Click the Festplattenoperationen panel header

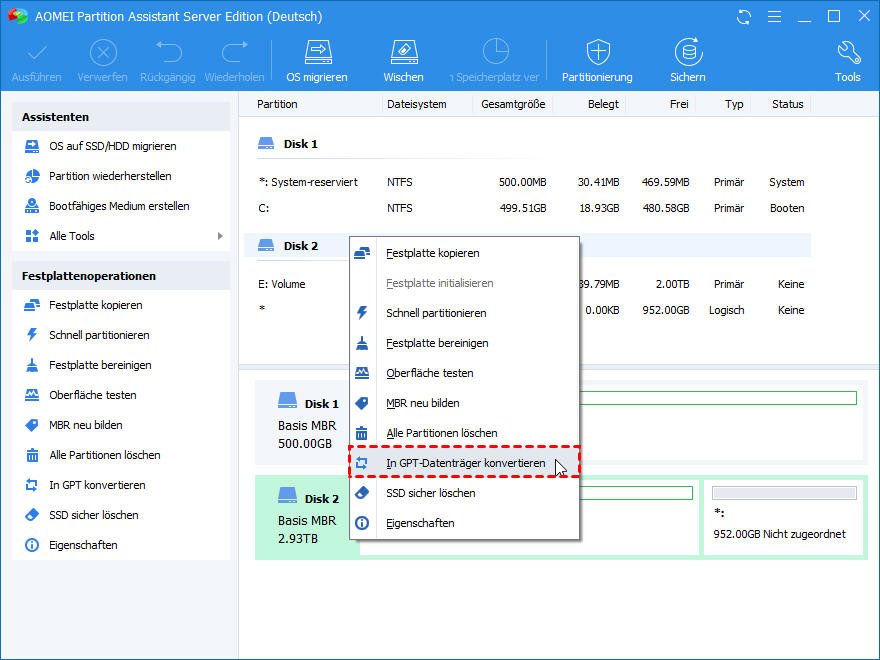tap(121, 276)
